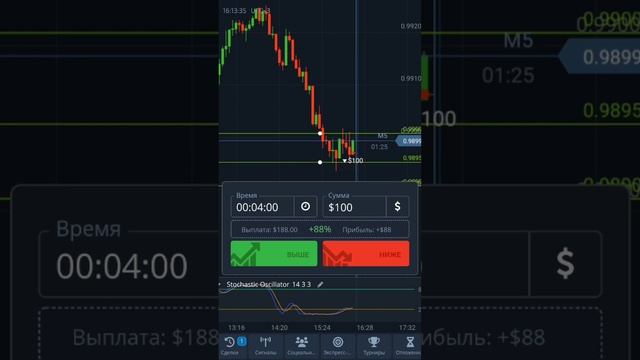Image resolution: width=640 pixels, height=360 pixels.
Task: Edit the $100 amount field
Action: [x=354, y=207]
